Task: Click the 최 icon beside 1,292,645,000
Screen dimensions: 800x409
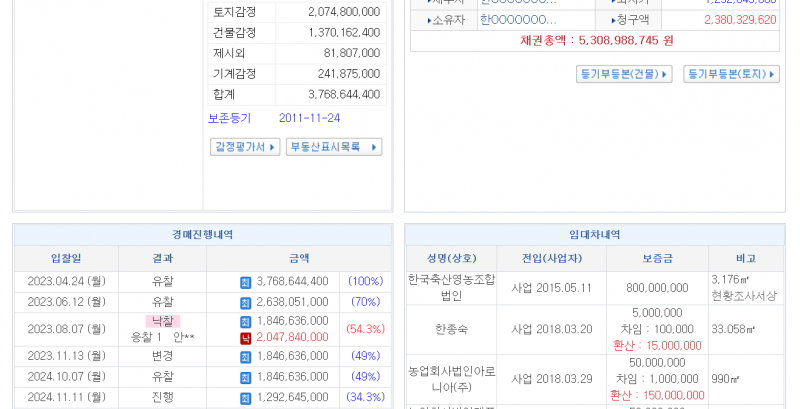Action: pos(246,398)
